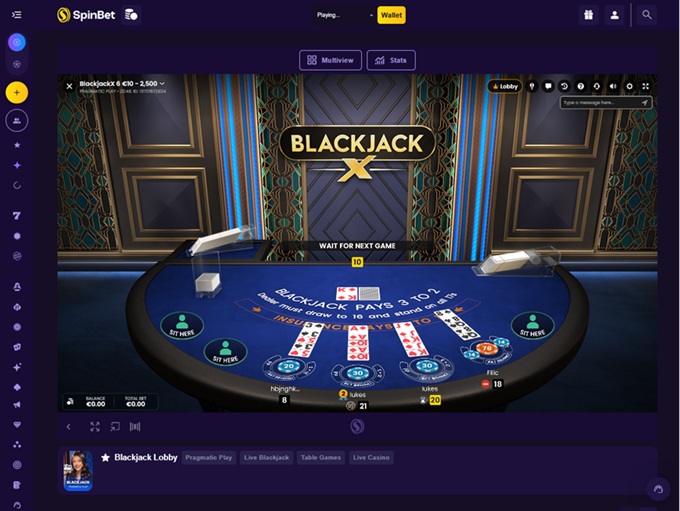The image size is (680, 511).
Task: Click the yellow plus deposit button
Action: tap(17, 92)
